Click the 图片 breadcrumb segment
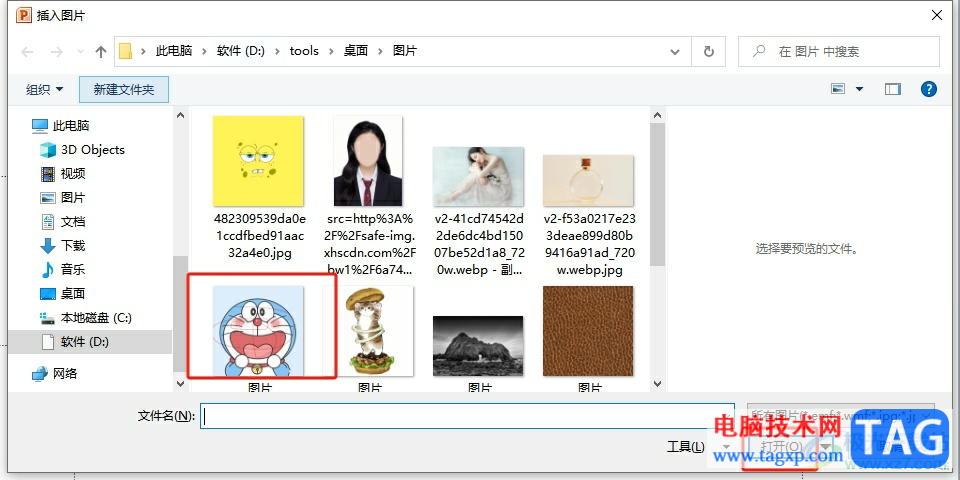Screen dimensions: 960x480 (405, 51)
